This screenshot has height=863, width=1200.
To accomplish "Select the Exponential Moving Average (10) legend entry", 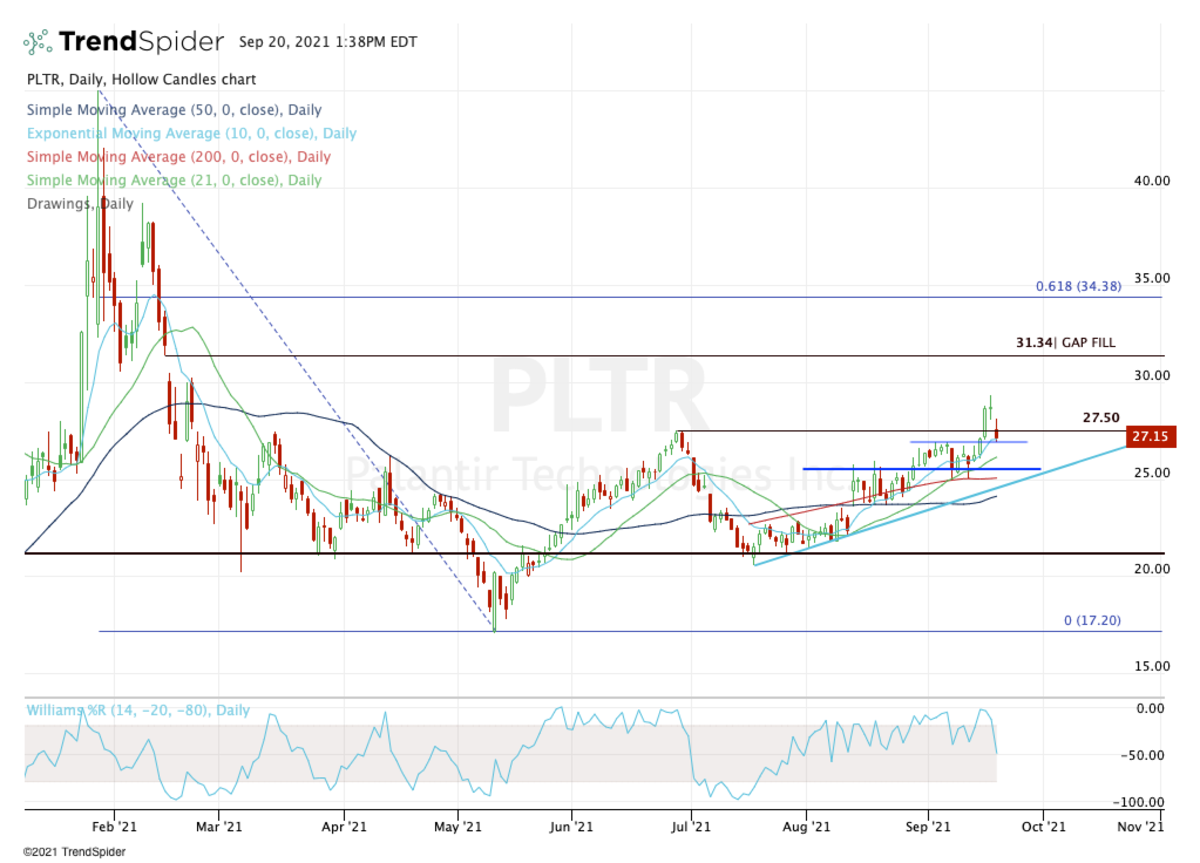I will click(x=190, y=133).
